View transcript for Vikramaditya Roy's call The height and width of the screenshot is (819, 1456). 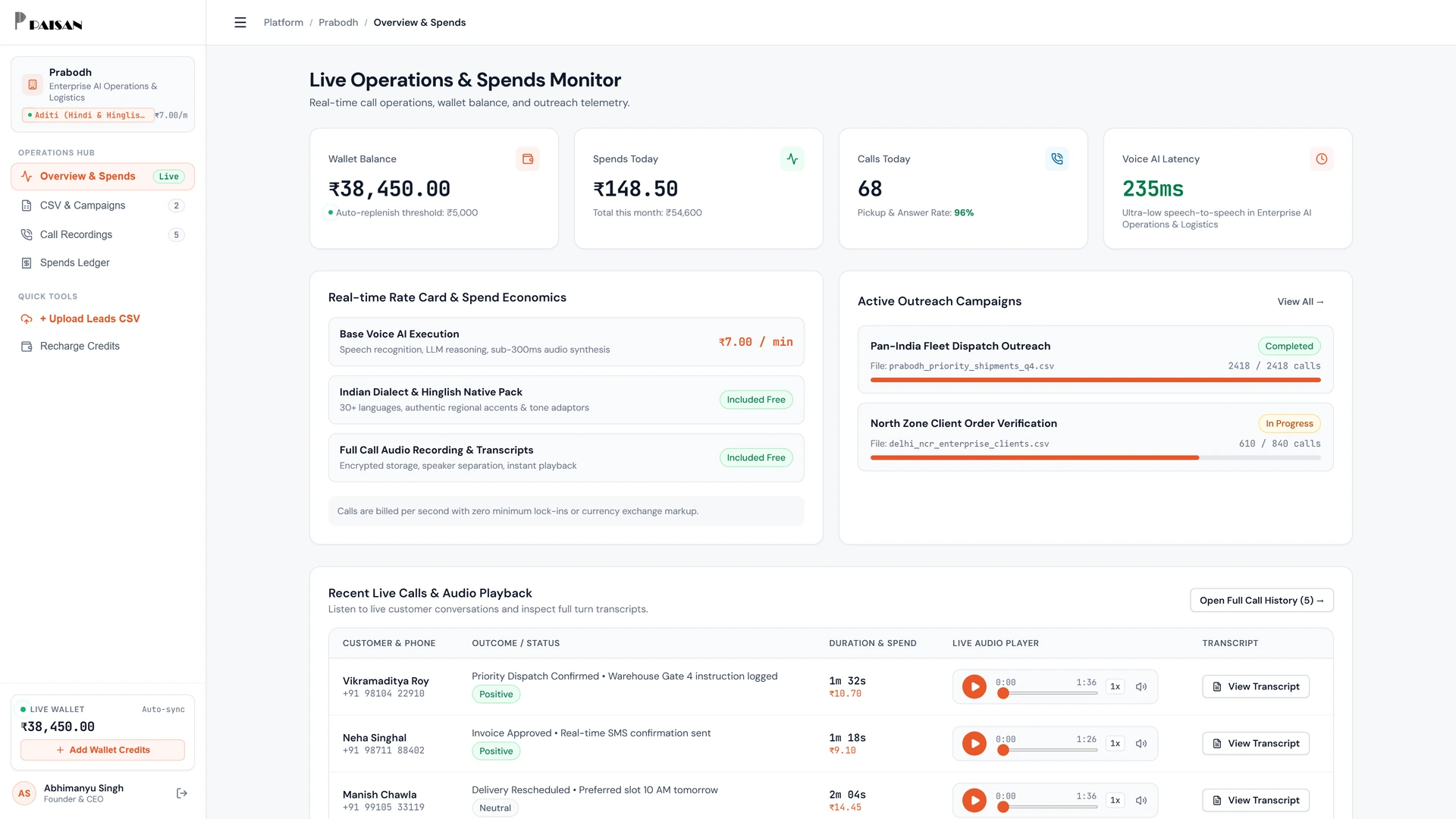tap(1256, 687)
